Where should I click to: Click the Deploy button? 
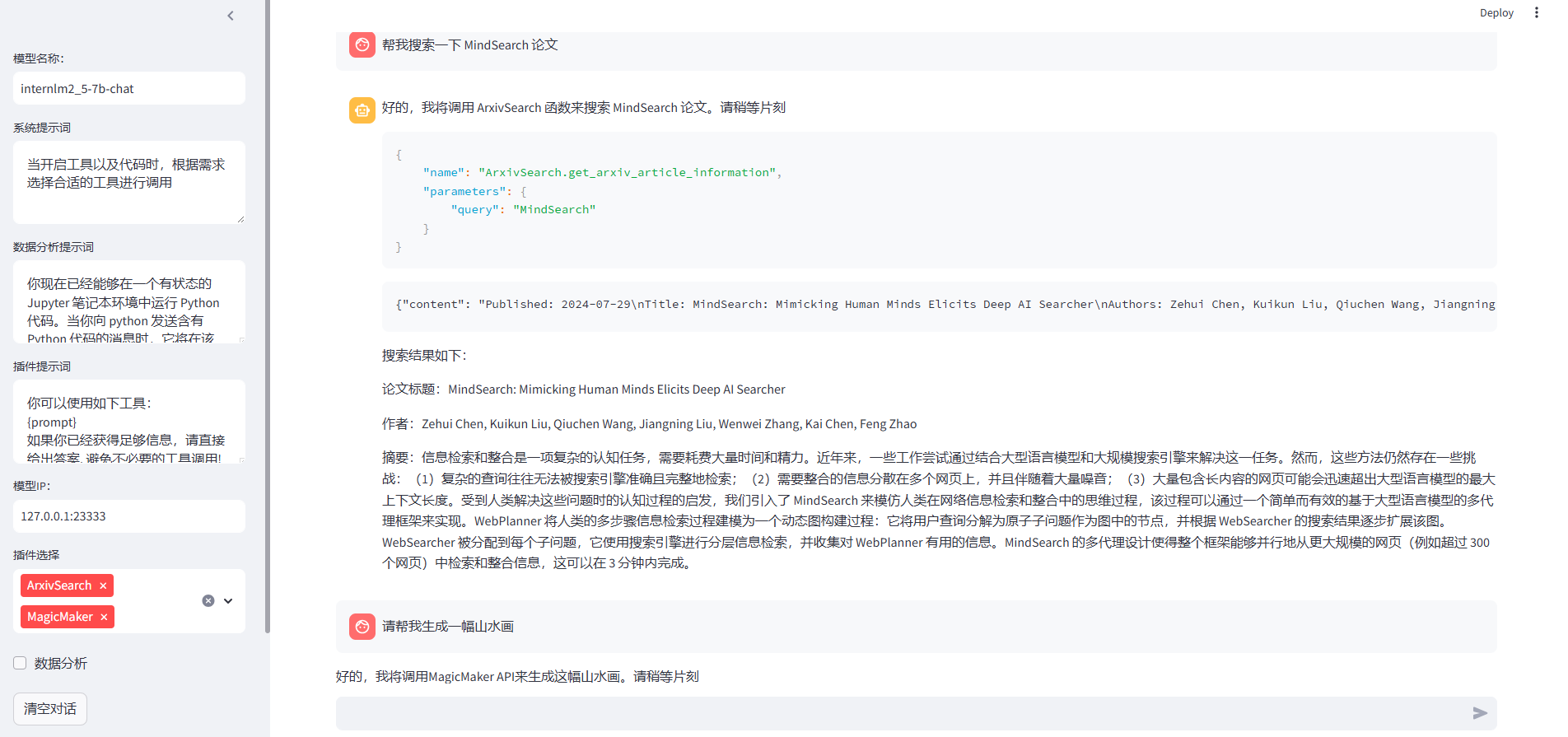pos(1496,12)
